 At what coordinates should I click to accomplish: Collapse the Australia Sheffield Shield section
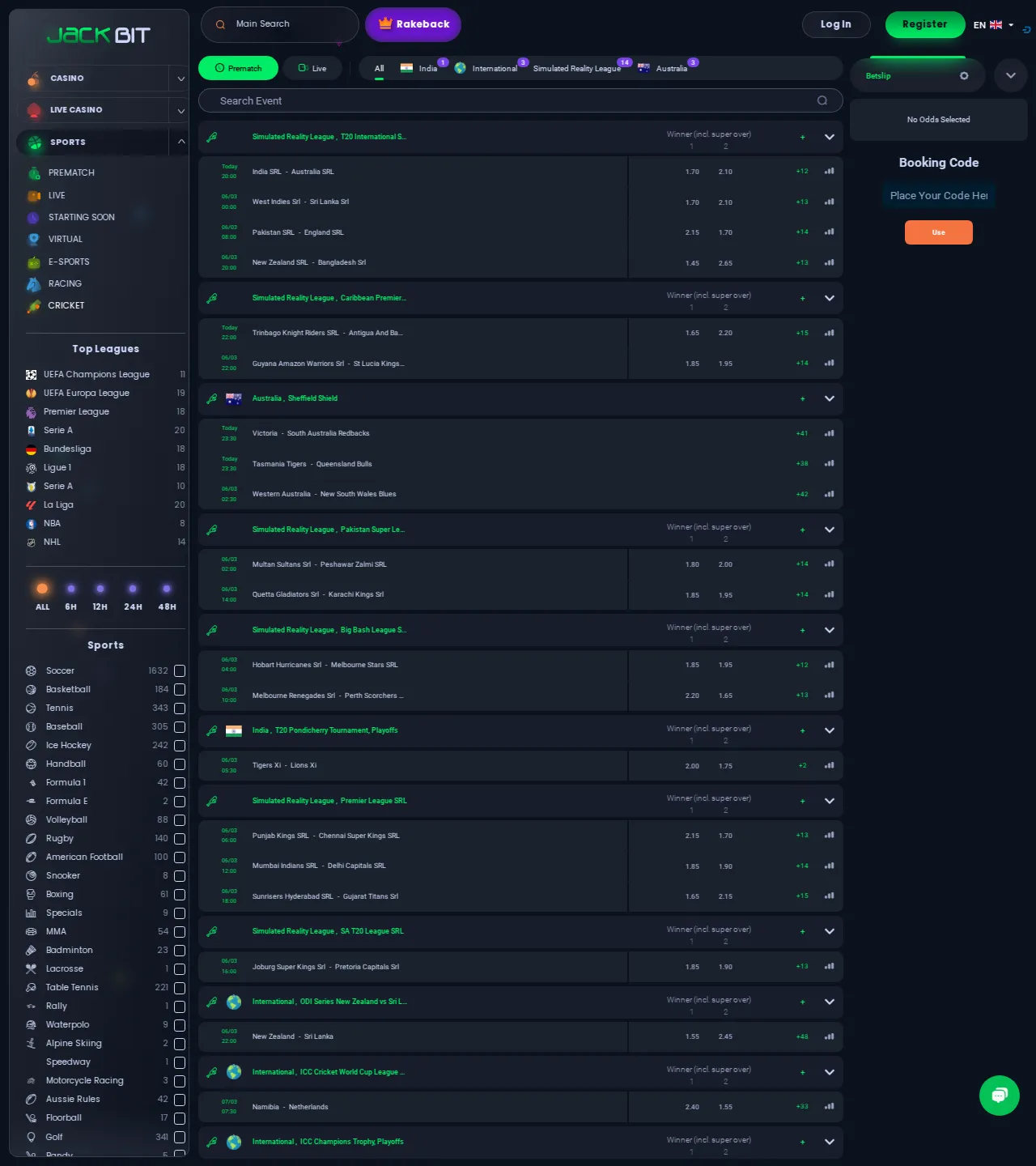point(830,398)
